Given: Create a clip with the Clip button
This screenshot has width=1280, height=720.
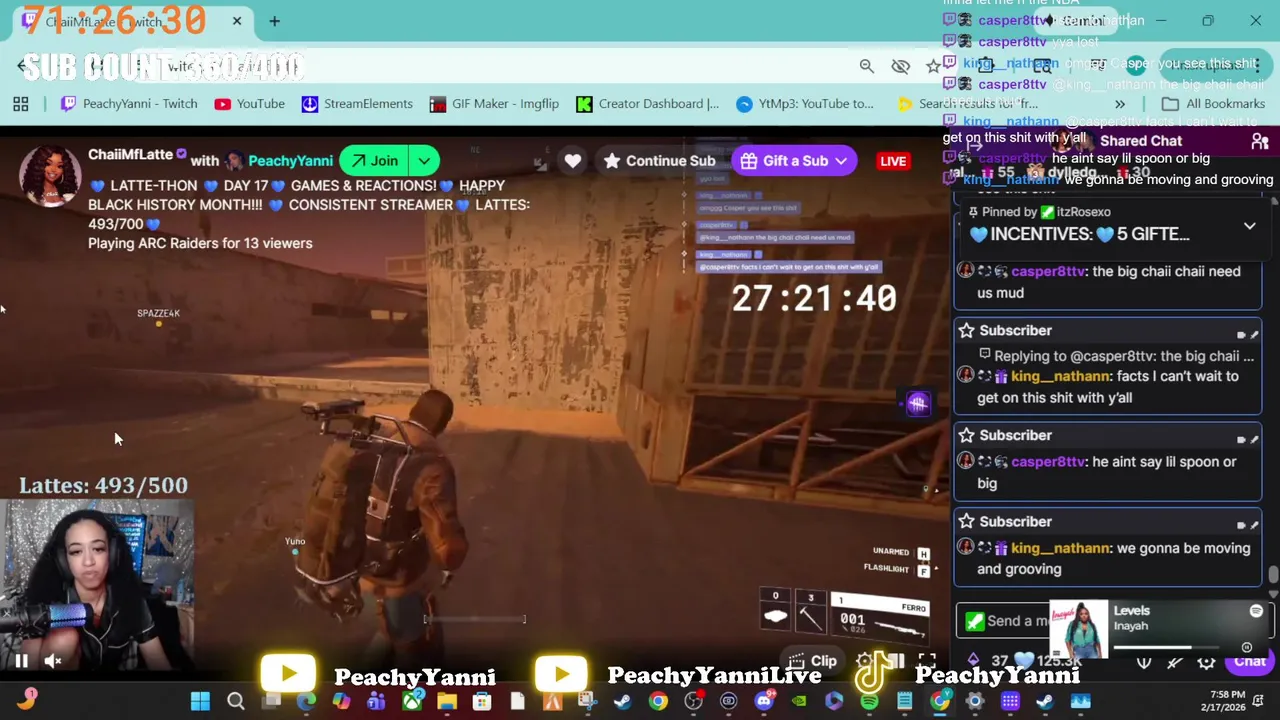Looking at the screenshot, I should [x=812, y=661].
